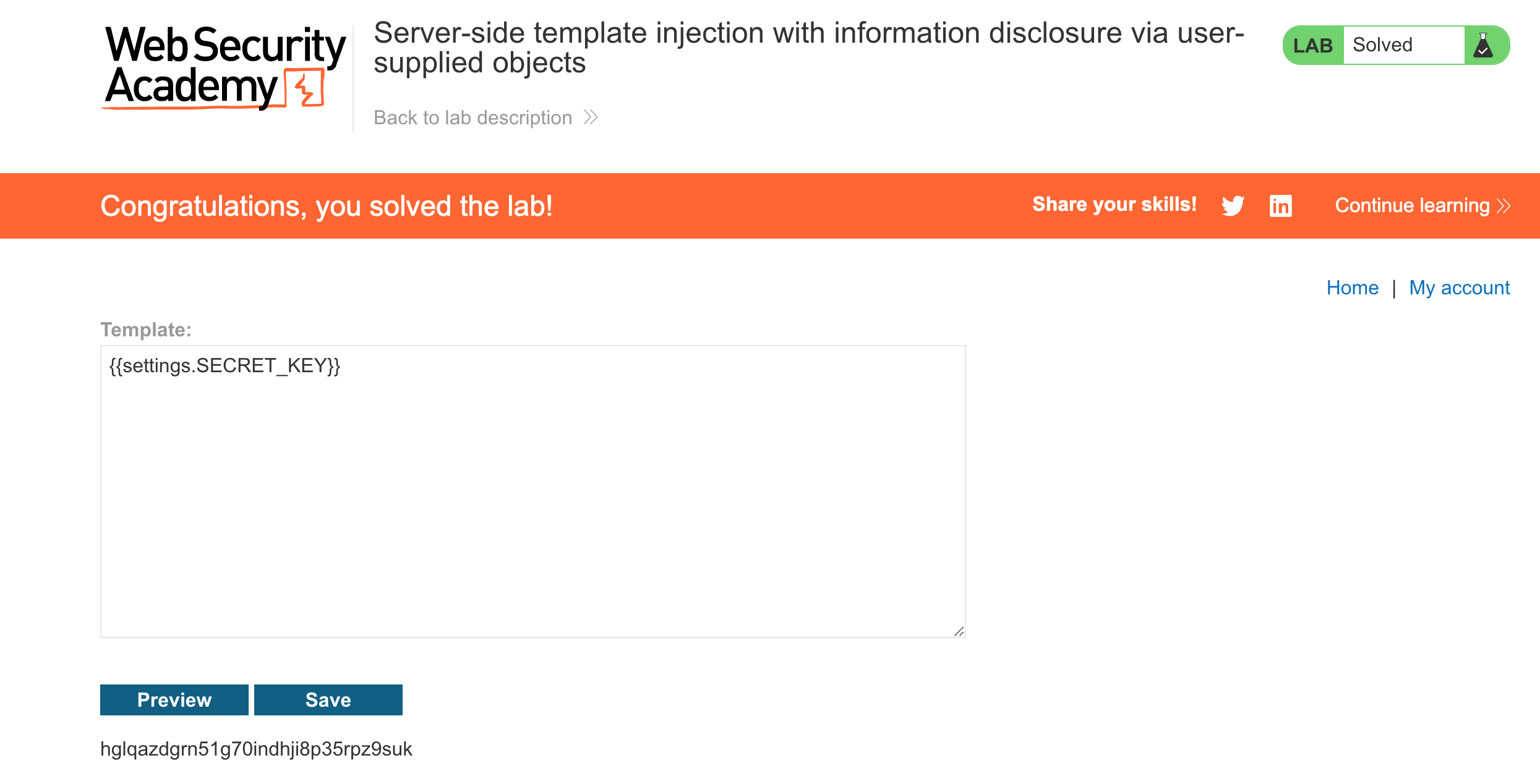Open the Back to lab description link

(473, 117)
